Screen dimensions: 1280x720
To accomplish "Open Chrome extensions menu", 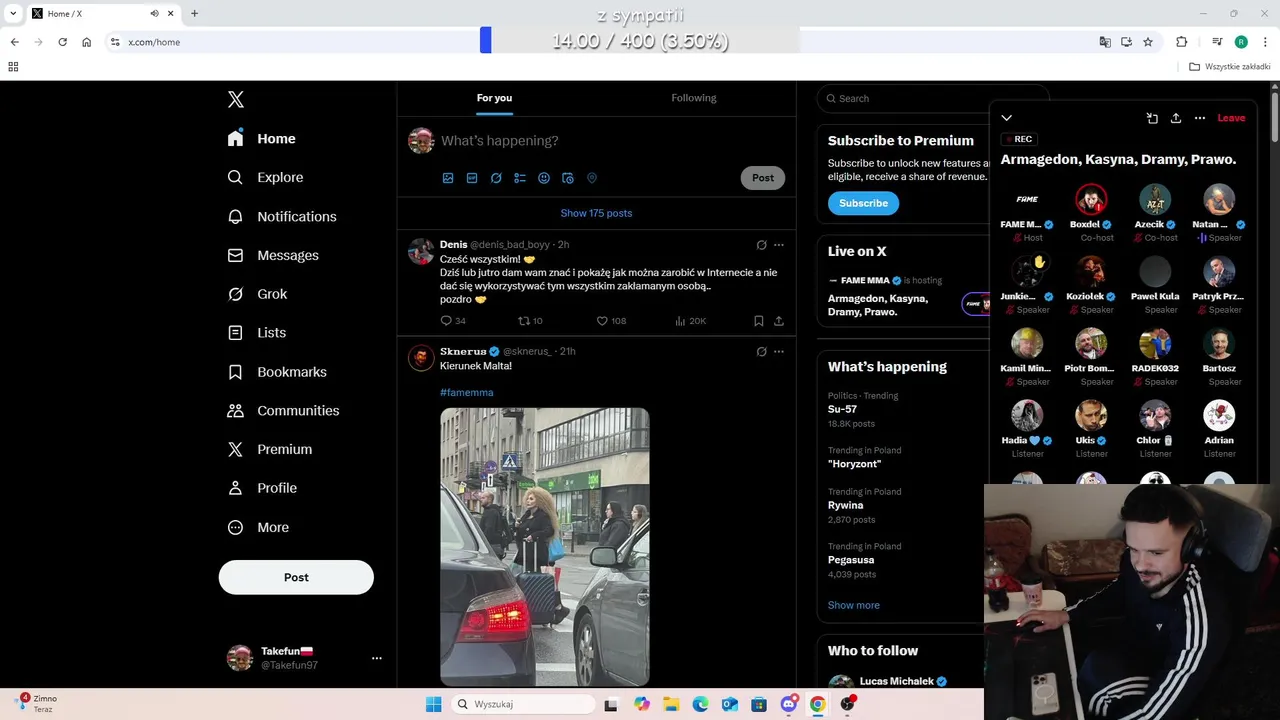I will [x=1182, y=42].
